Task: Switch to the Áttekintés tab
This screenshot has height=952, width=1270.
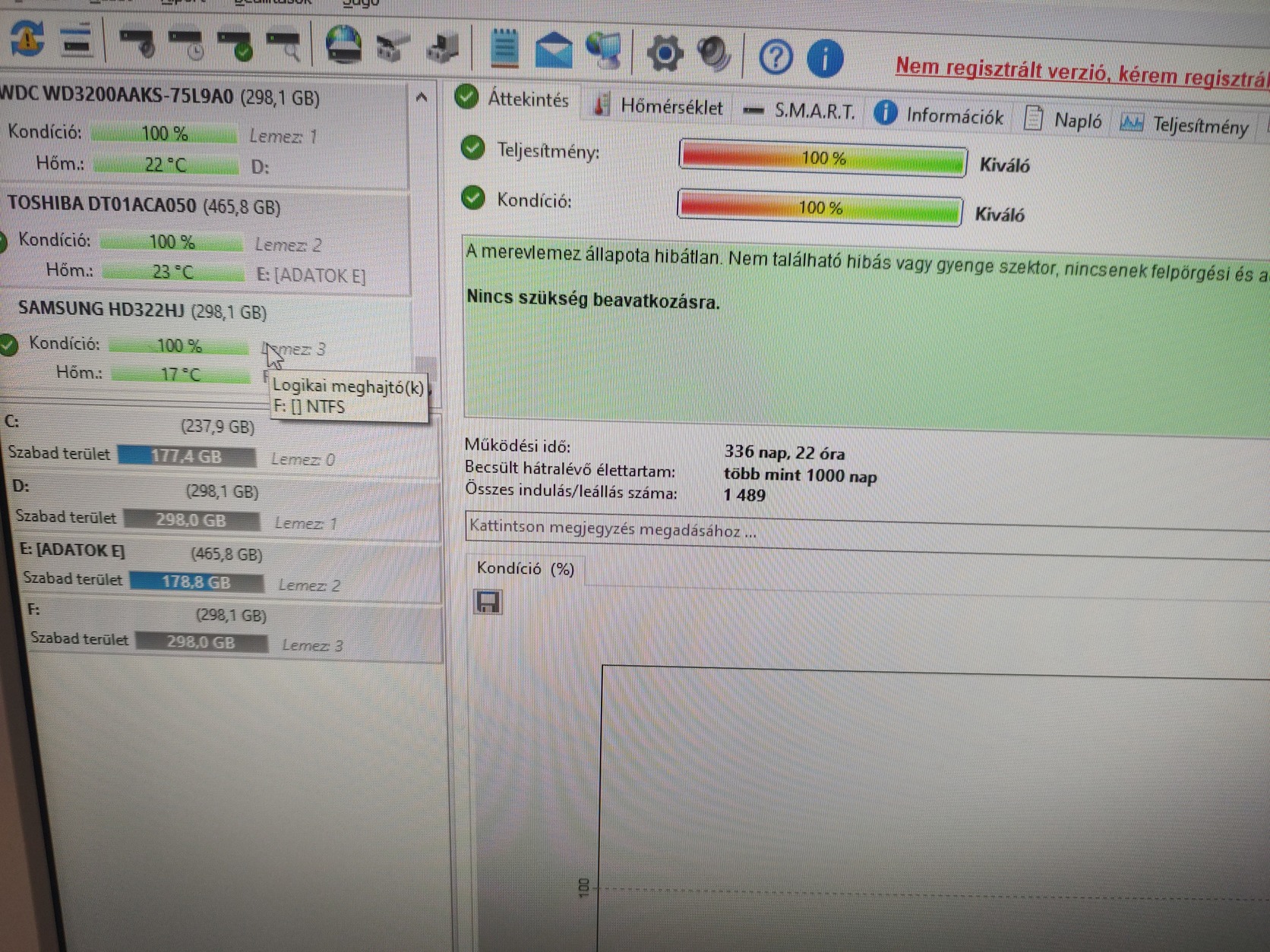Action: pos(513,99)
